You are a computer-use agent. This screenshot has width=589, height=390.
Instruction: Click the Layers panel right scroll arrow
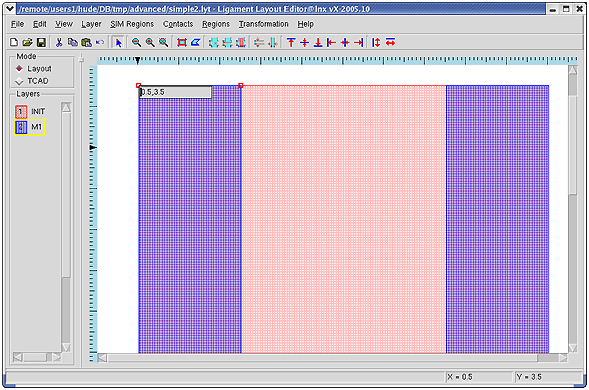click(x=56, y=357)
